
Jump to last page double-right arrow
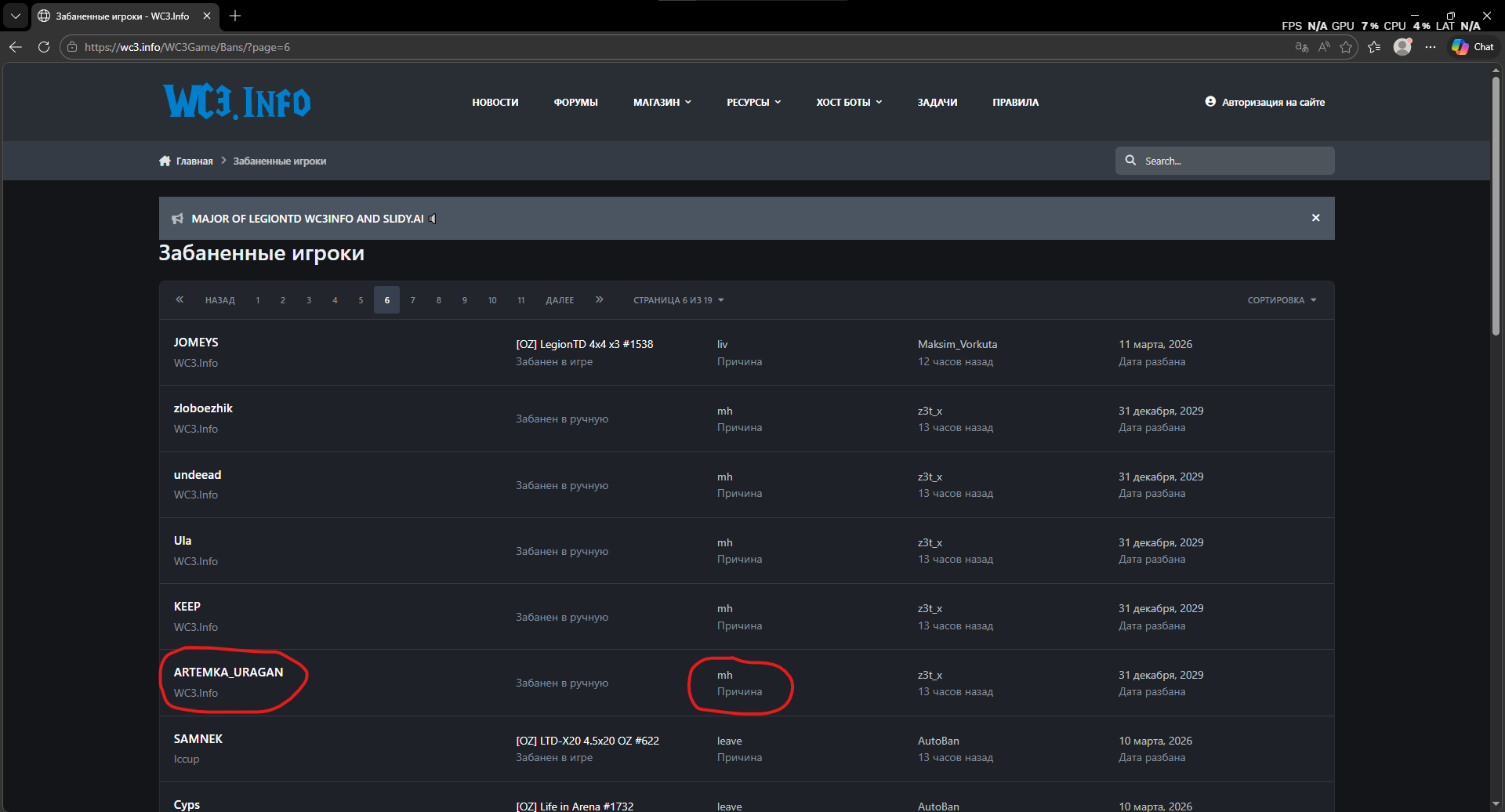click(x=599, y=299)
